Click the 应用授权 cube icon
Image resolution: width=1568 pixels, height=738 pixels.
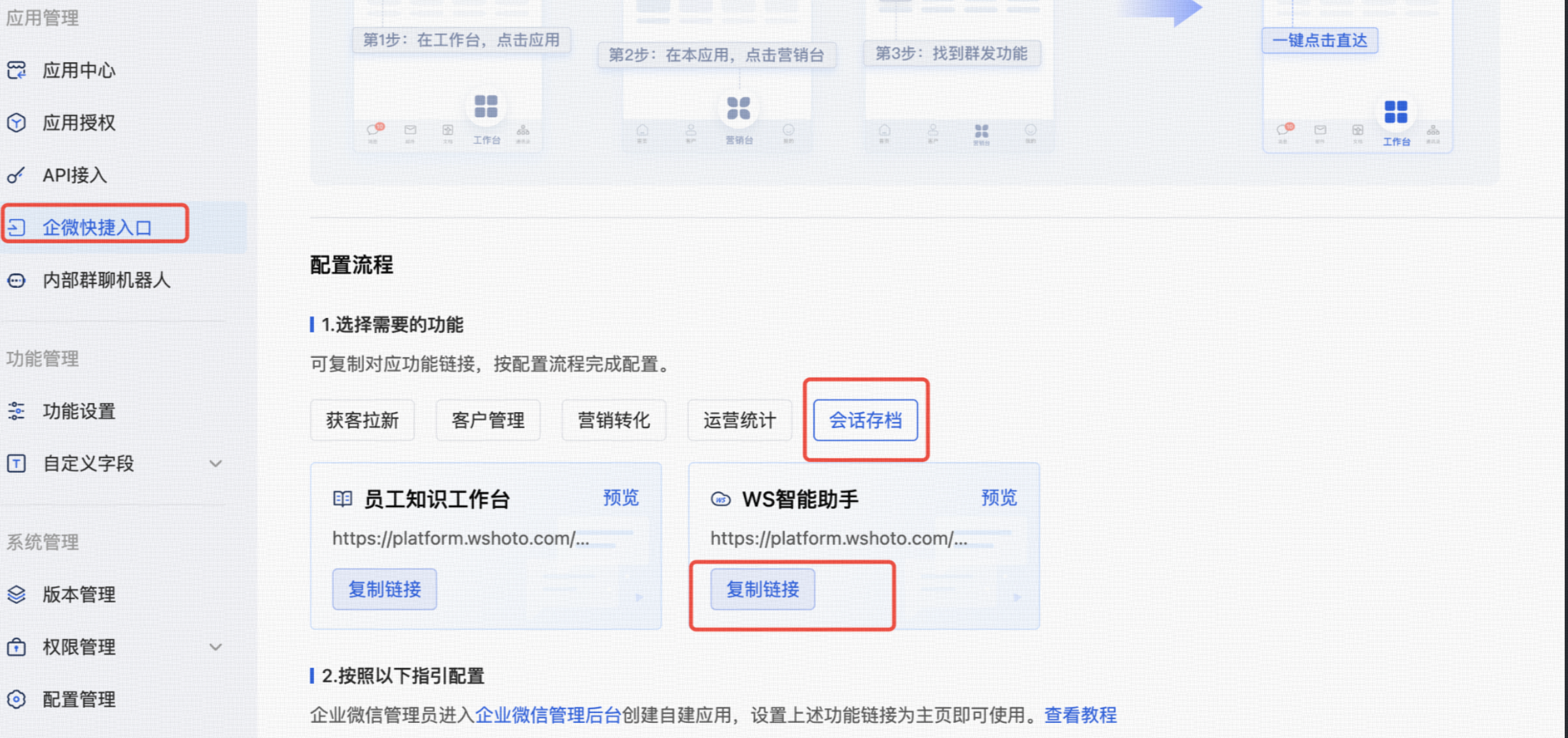pos(16,122)
